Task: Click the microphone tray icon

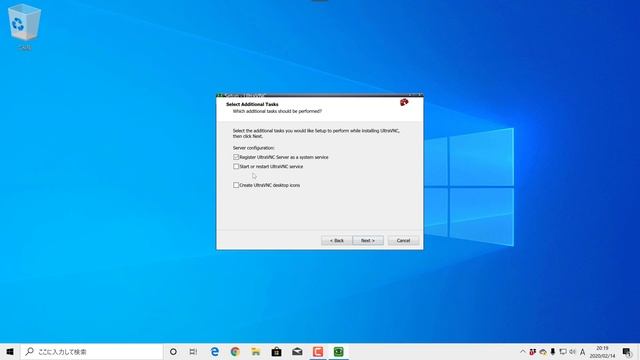Action: (553, 351)
